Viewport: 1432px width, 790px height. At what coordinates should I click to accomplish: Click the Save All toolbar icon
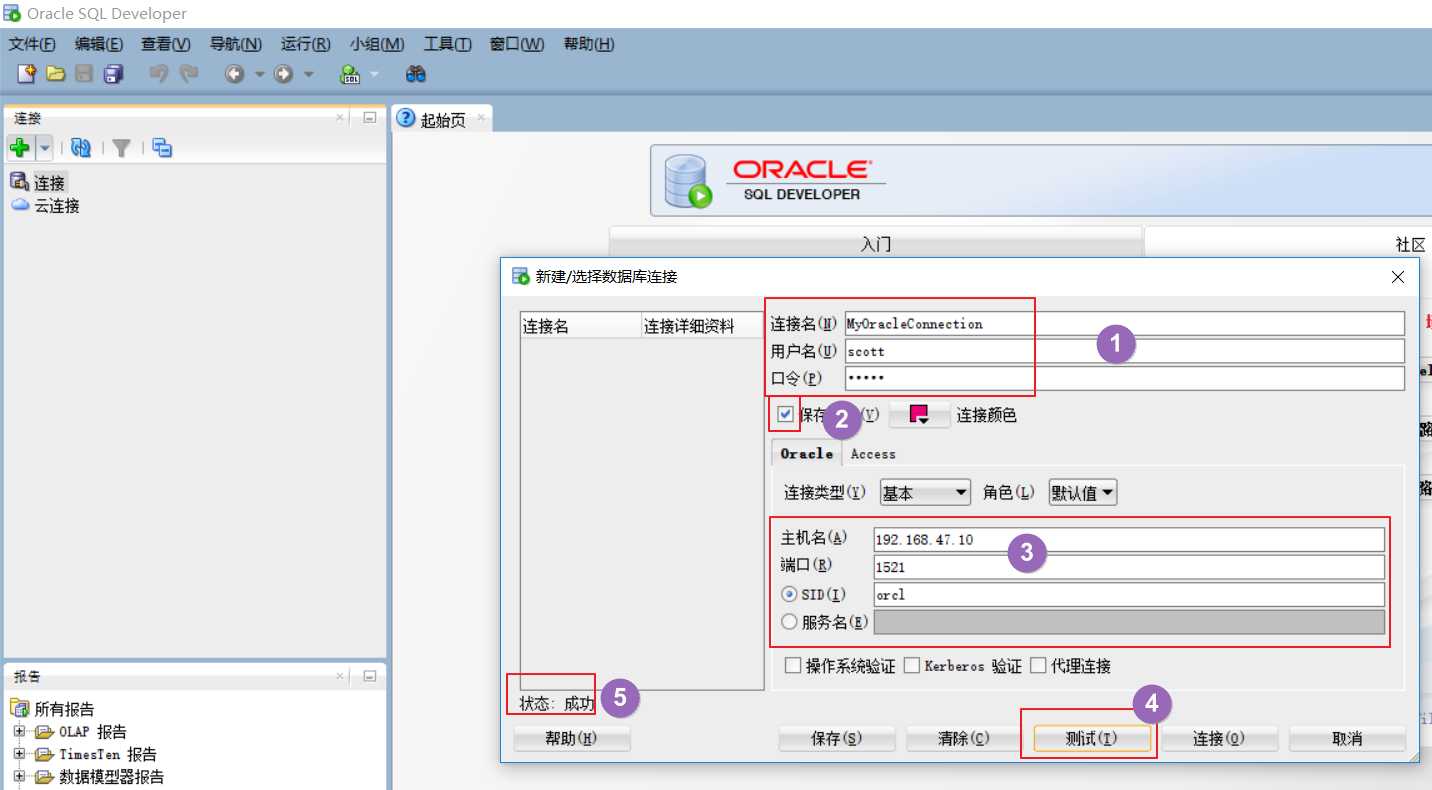click(x=113, y=73)
